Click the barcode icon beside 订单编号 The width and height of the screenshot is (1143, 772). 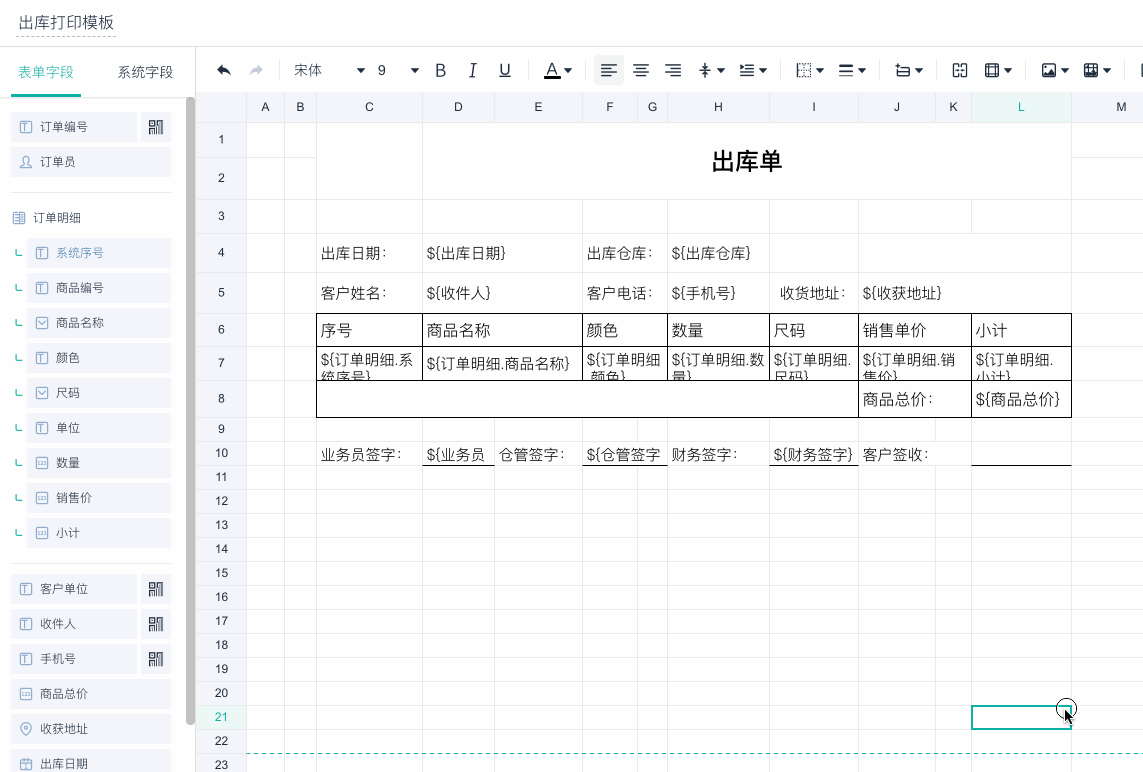[155, 127]
